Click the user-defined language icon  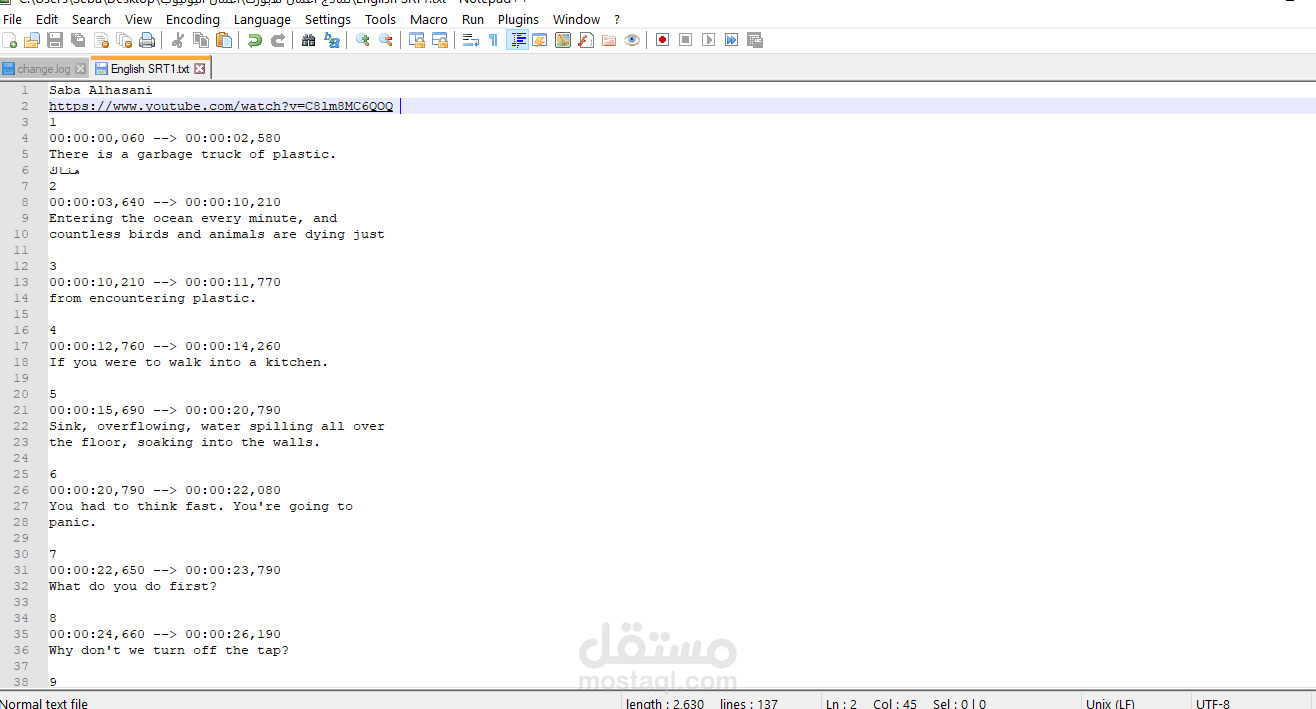(x=540, y=40)
